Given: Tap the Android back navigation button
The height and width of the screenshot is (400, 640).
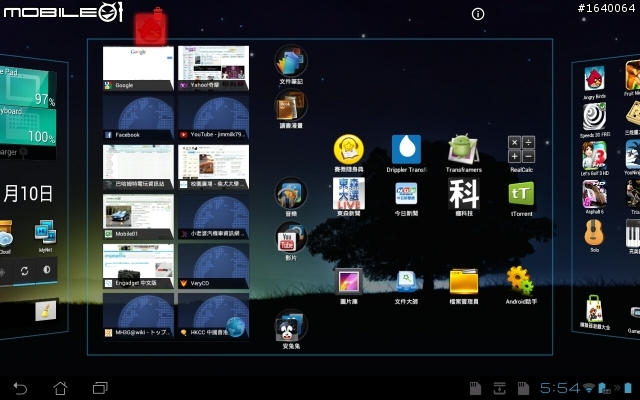Looking at the screenshot, I should (20, 388).
